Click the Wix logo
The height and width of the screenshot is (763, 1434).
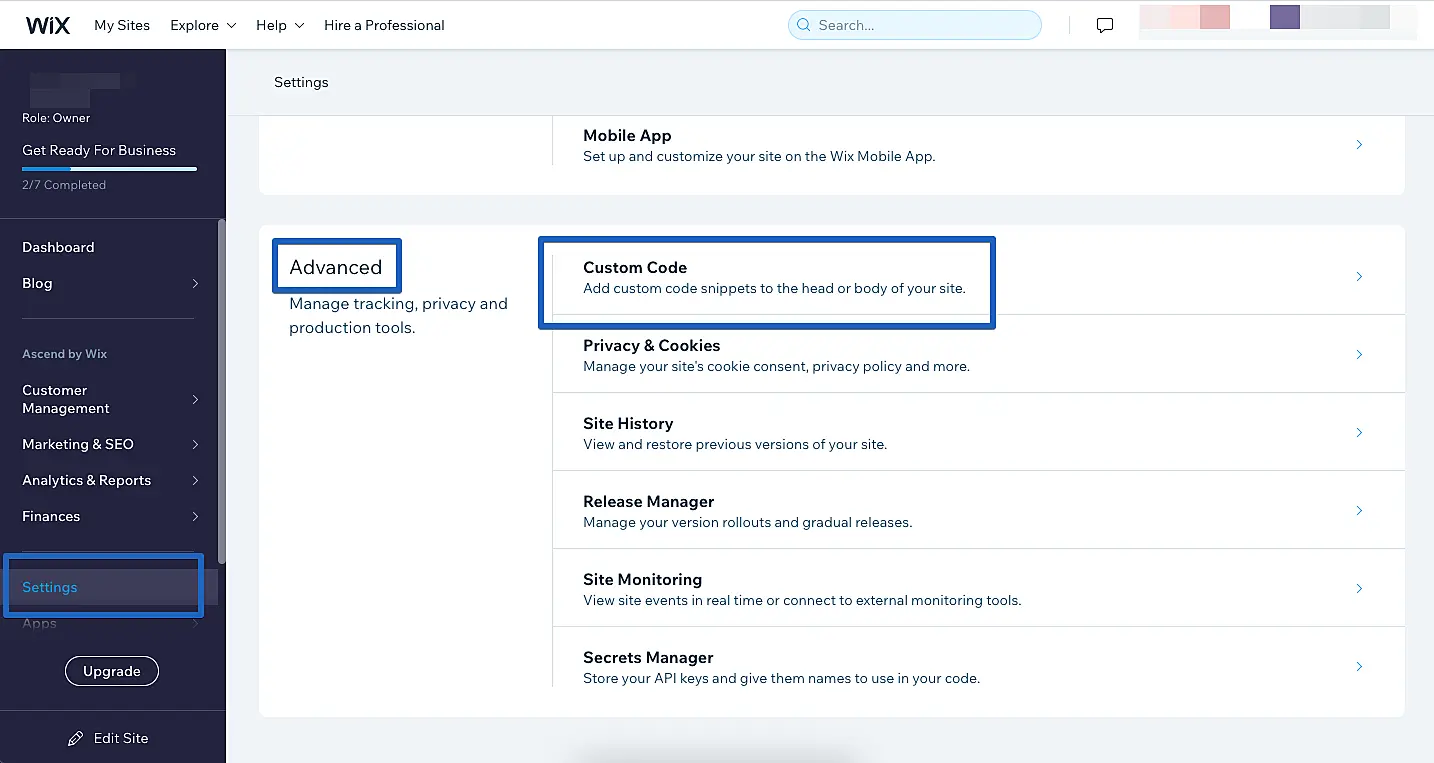pyautogui.click(x=47, y=25)
